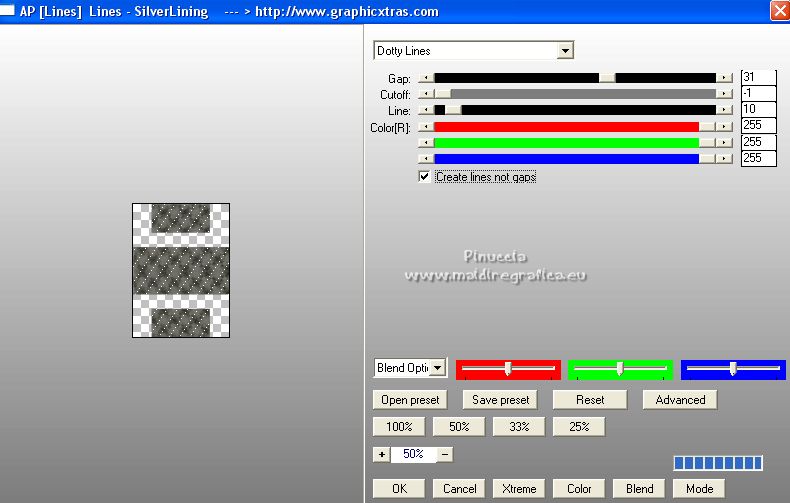Click the Blend button
This screenshot has width=790, height=503.
tap(639, 488)
